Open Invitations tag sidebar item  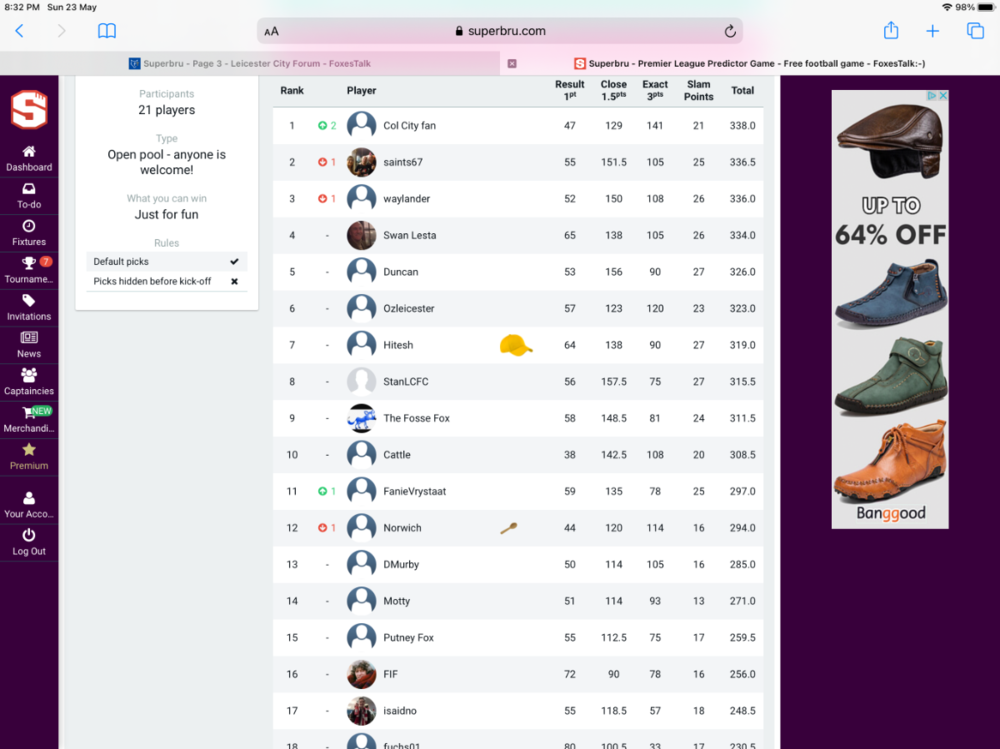click(29, 308)
